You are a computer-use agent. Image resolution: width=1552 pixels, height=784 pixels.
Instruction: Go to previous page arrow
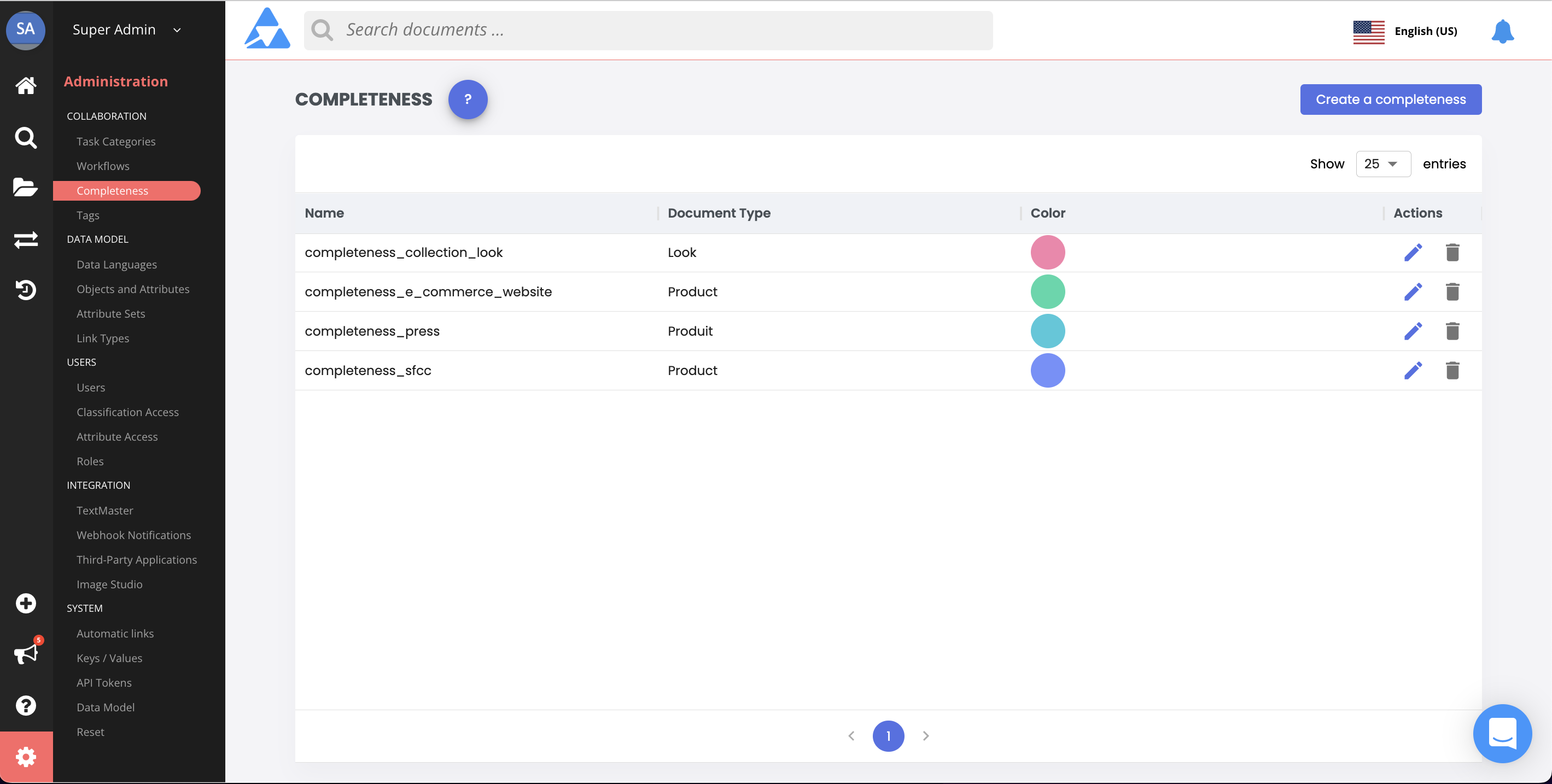[x=851, y=736]
